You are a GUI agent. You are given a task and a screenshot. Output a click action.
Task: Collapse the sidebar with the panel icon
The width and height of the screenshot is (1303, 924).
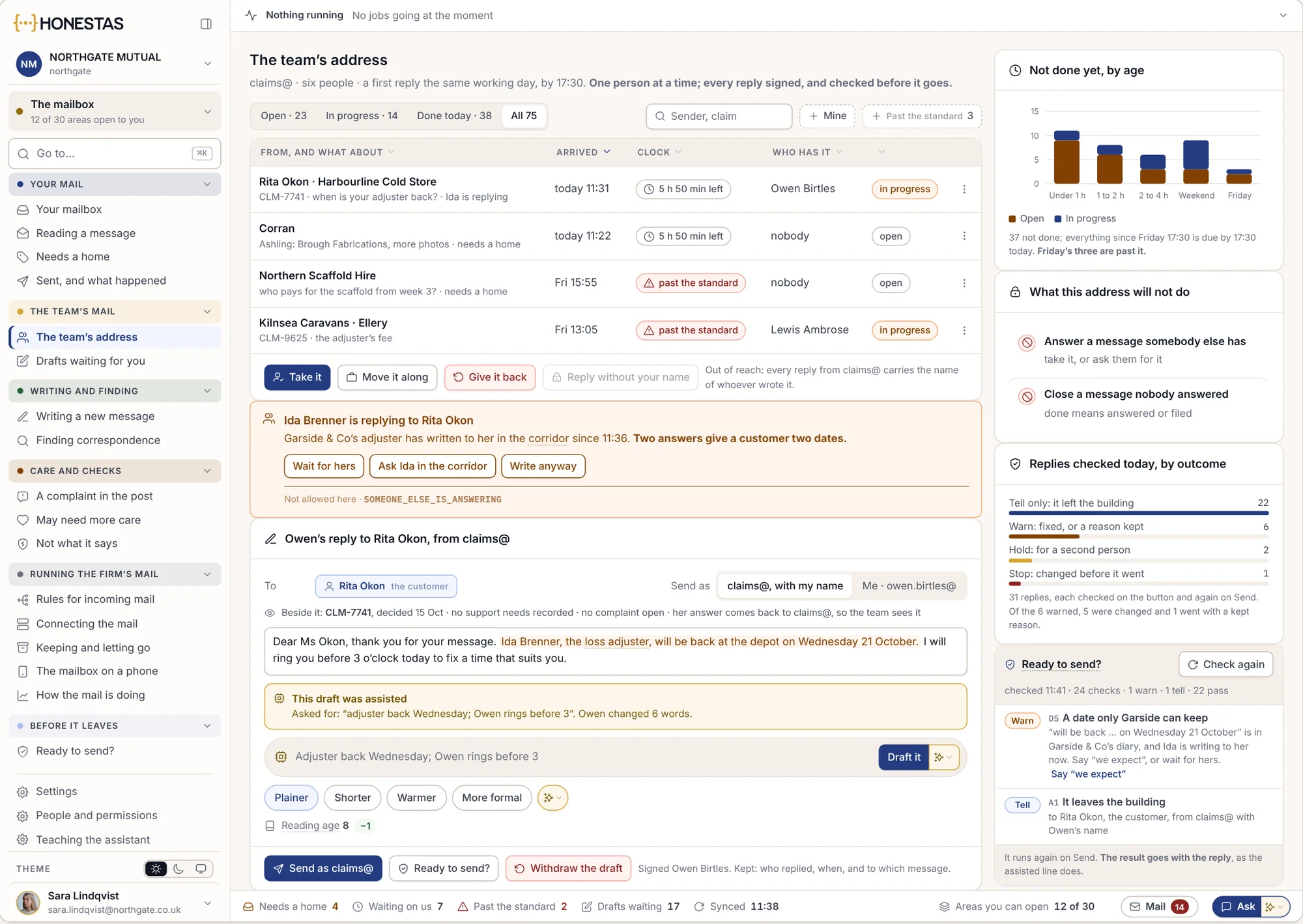tap(206, 24)
